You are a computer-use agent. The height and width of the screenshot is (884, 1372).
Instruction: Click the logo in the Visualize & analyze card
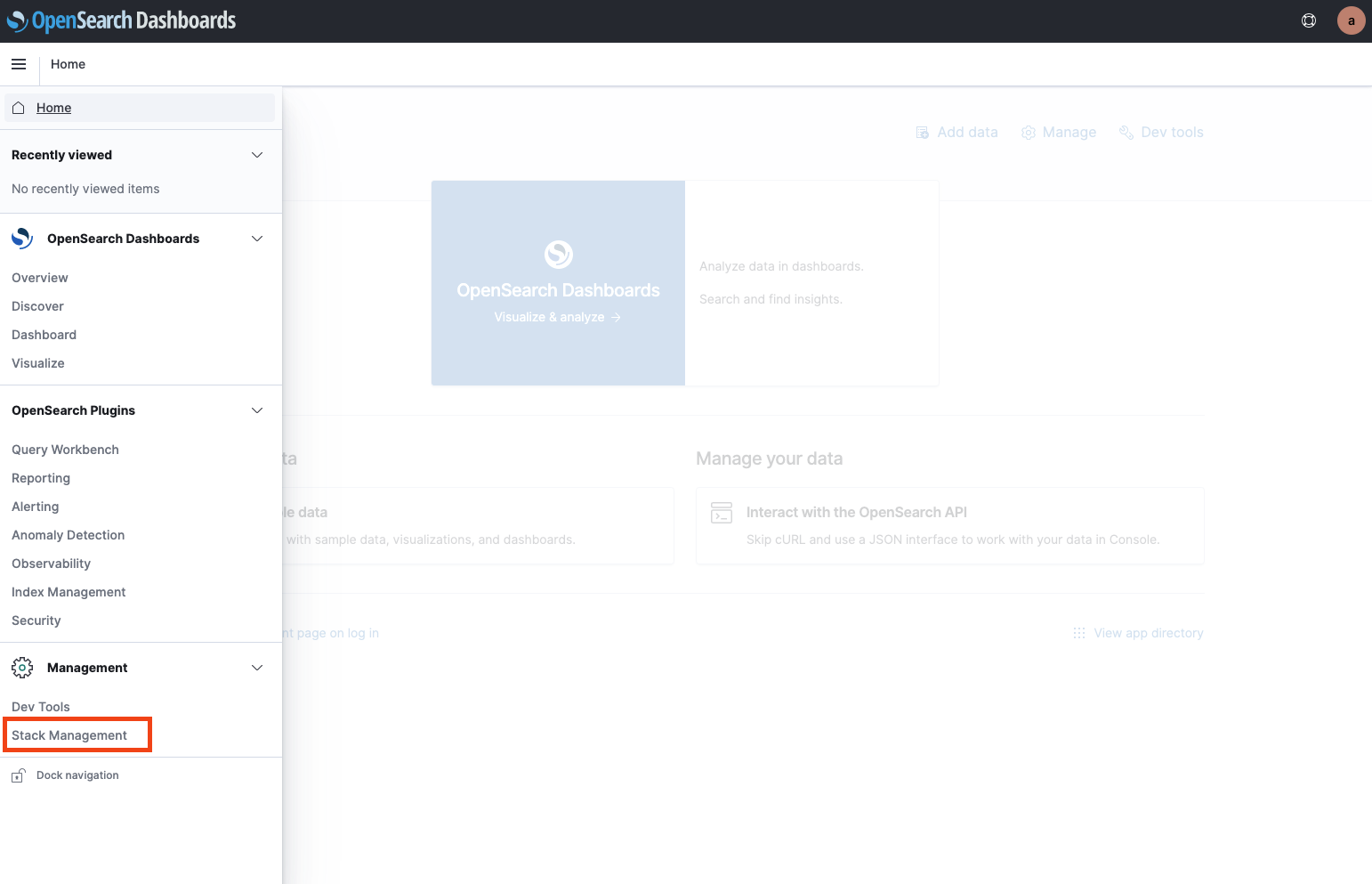[x=559, y=255]
